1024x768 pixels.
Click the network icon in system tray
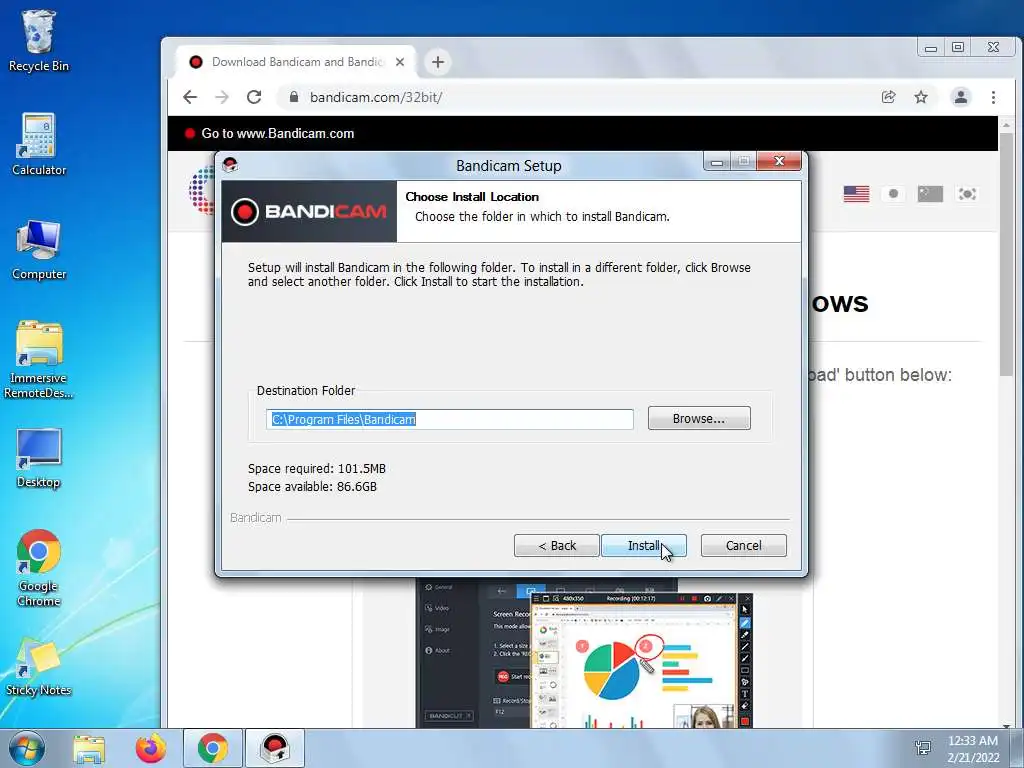923,748
